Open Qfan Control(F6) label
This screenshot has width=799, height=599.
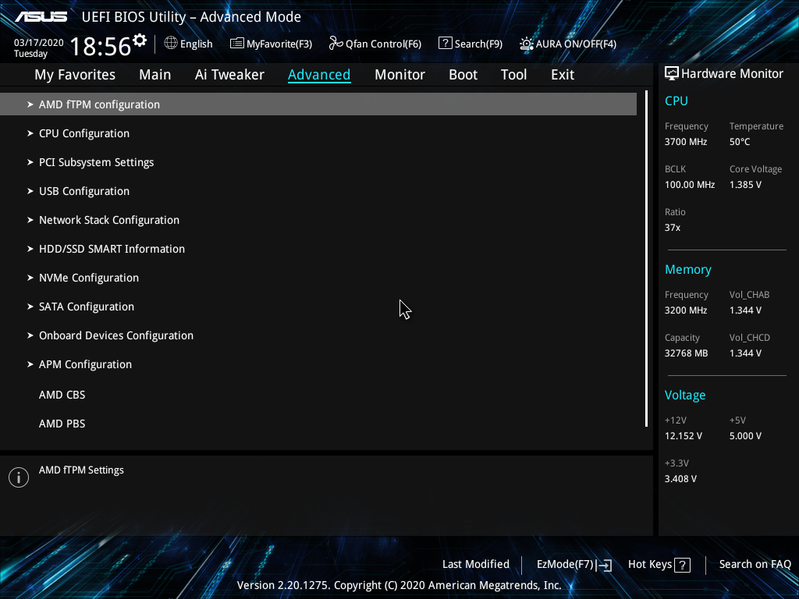click(383, 44)
